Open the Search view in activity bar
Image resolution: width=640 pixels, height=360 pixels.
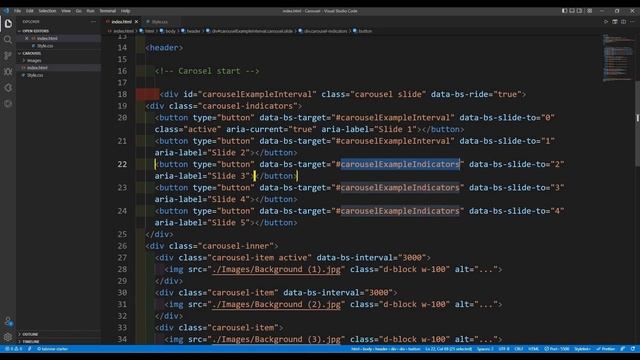click(8, 40)
